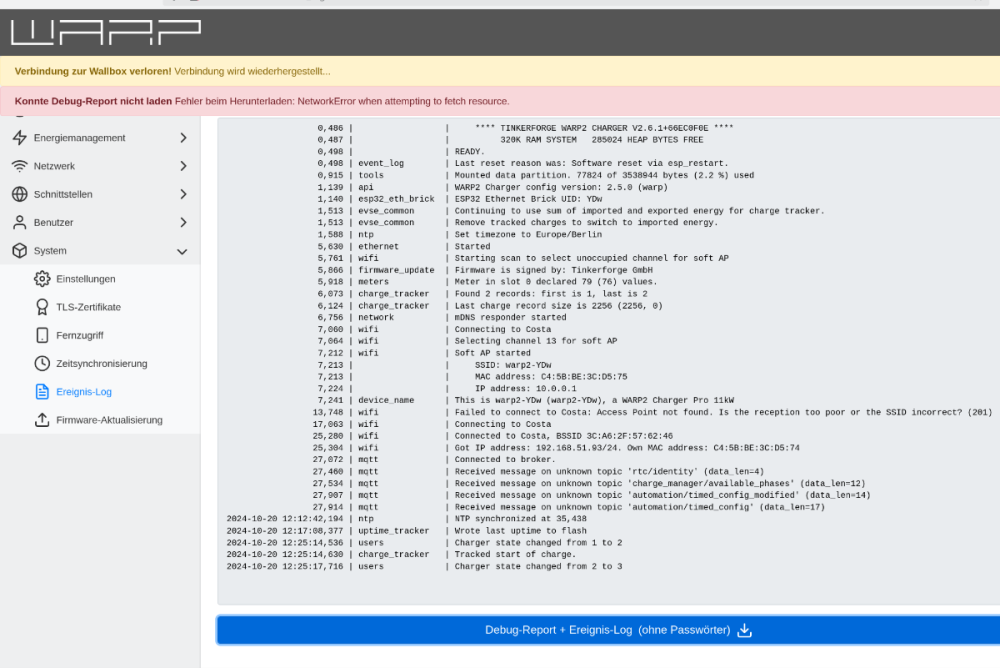Click the Fernzugriff phone icon
Image resolution: width=1000 pixels, height=668 pixels.
click(42, 336)
